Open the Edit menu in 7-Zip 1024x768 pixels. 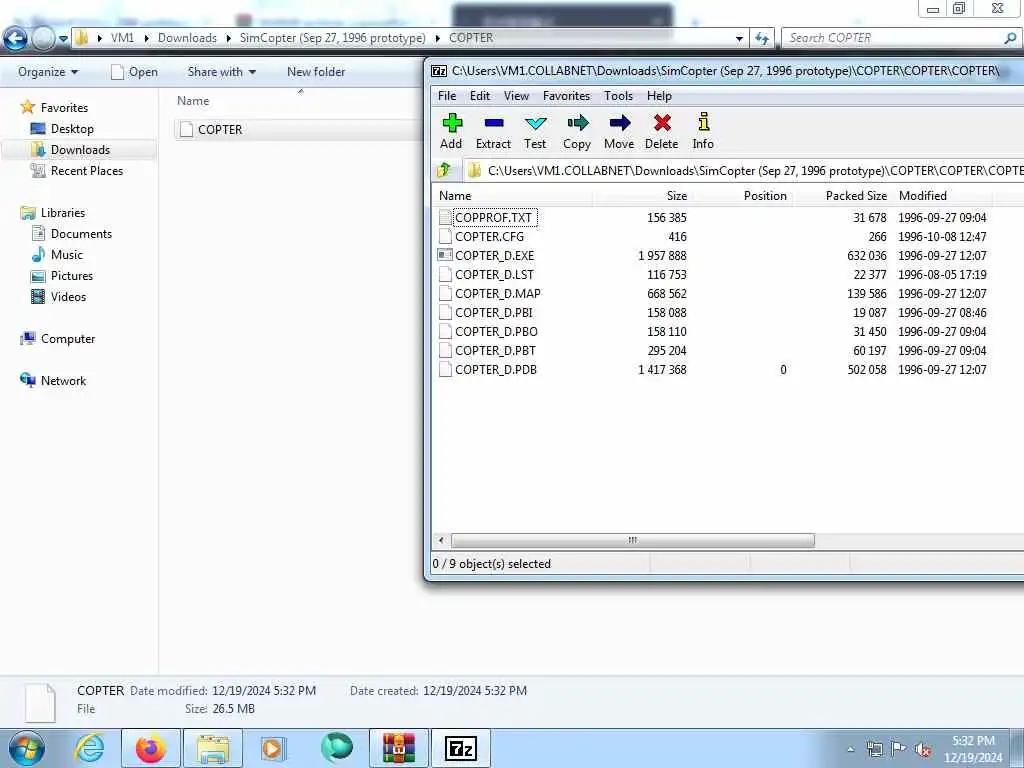click(479, 96)
